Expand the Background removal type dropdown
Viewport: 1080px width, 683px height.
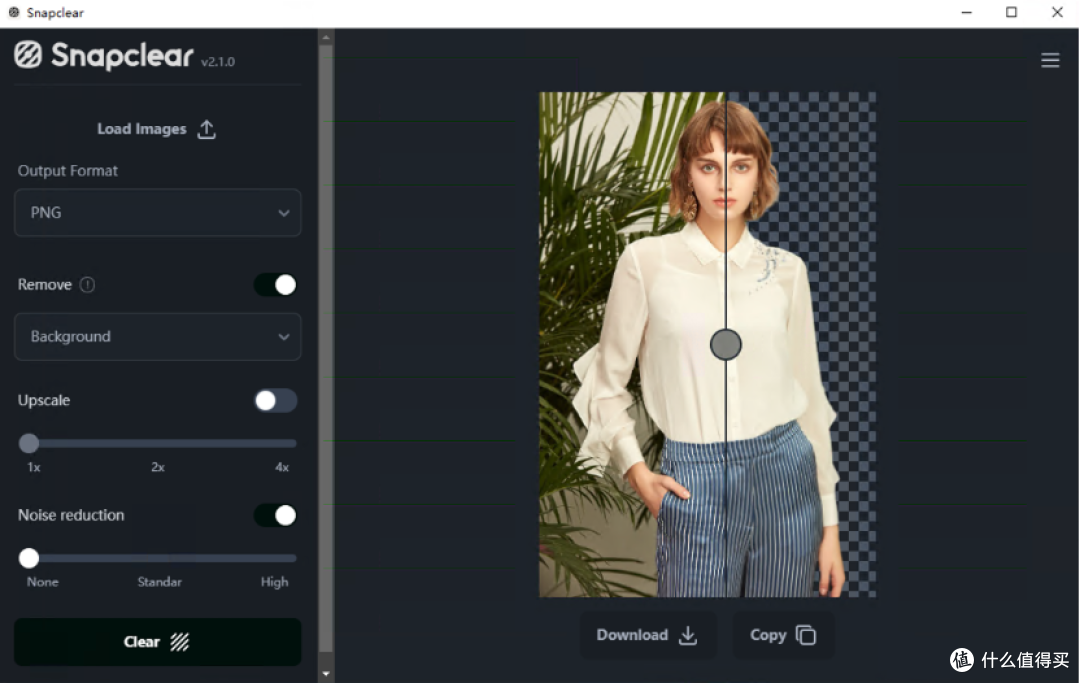[158, 337]
